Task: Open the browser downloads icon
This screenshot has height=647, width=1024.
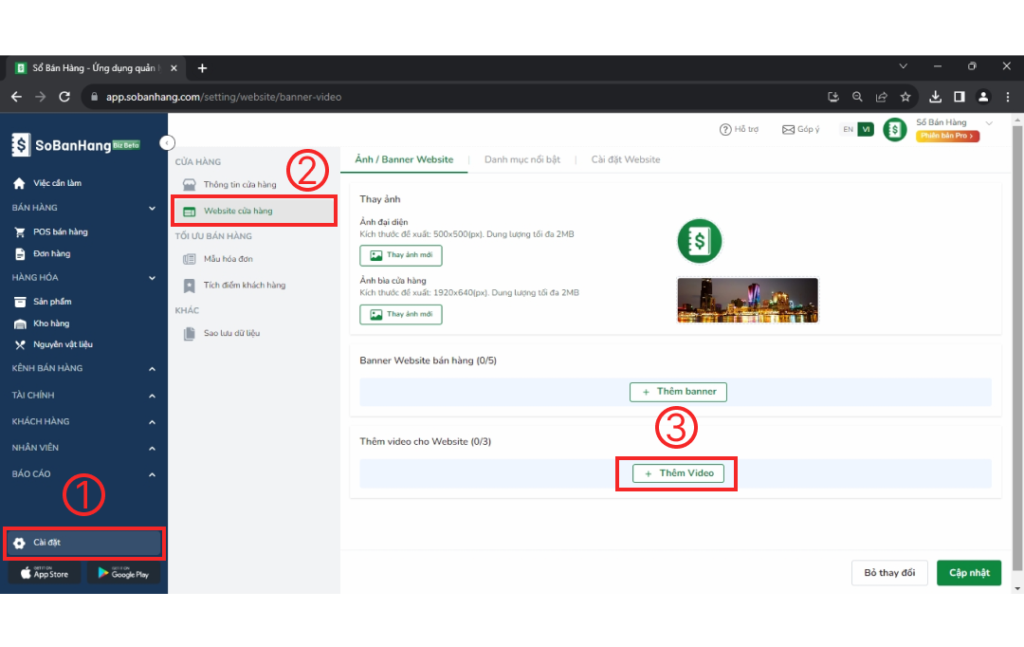Action: (935, 97)
